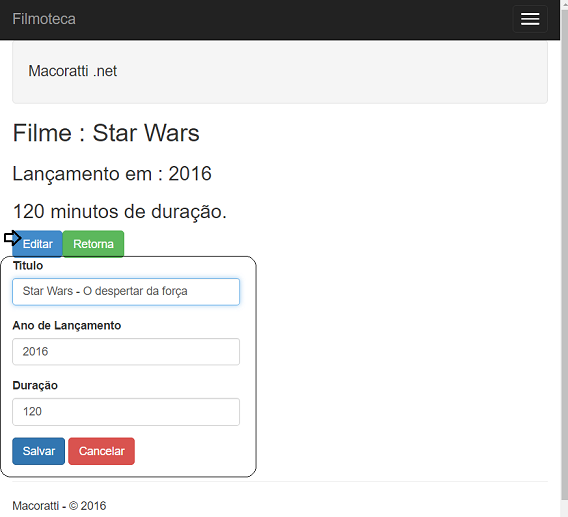This screenshot has height=517, width=568.
Task: Click the 120 minutos de duração text
Action: (x=120, y=211)
